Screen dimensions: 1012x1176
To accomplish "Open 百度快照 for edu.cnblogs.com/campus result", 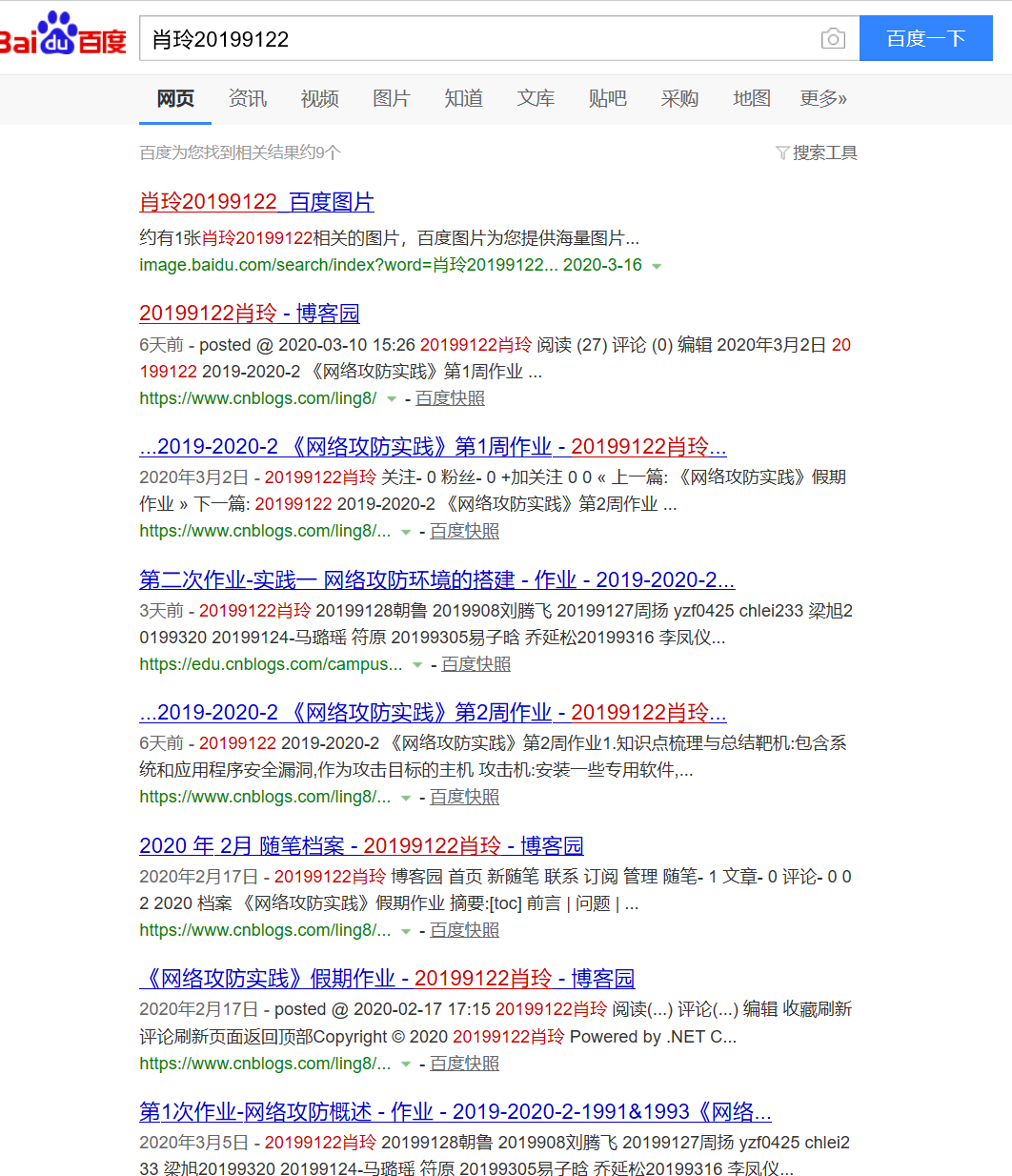I will [476, 664].
